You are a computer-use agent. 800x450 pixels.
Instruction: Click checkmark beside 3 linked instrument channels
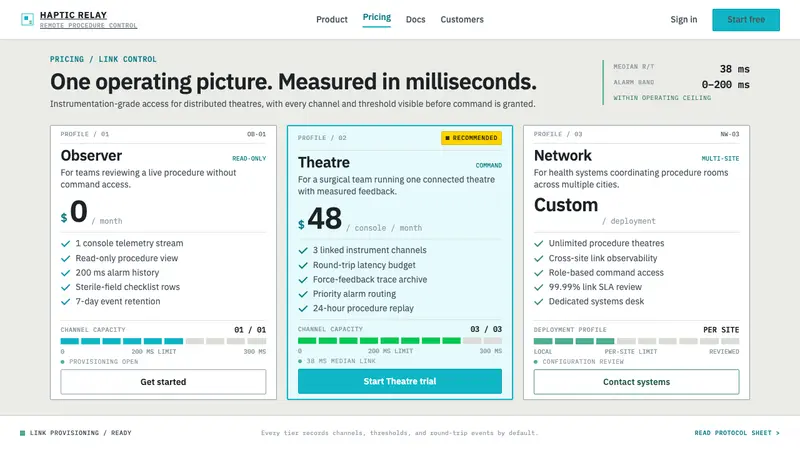click(303, 251)
